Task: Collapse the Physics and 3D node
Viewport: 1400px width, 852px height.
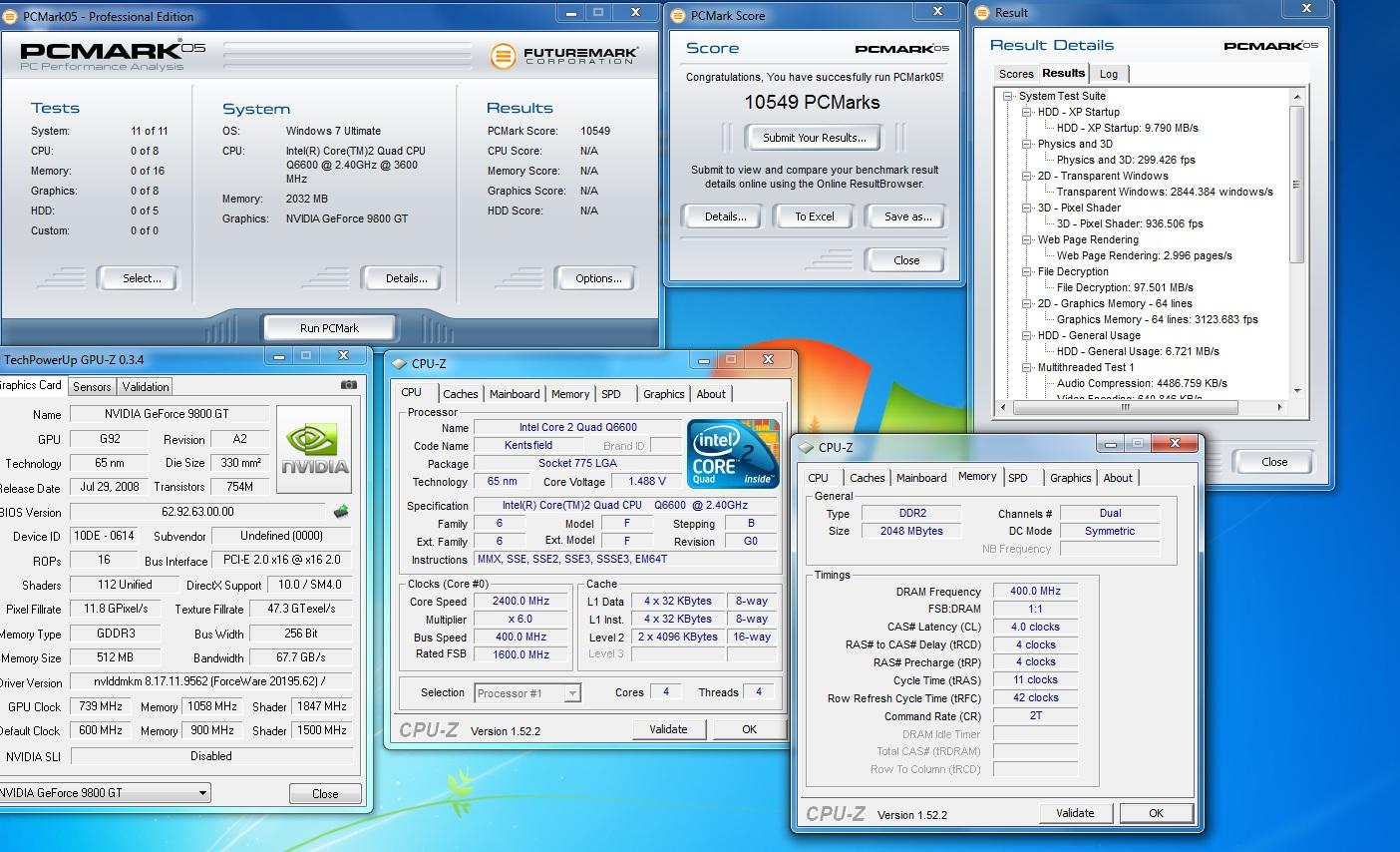Action: (x=1027, y=145)
